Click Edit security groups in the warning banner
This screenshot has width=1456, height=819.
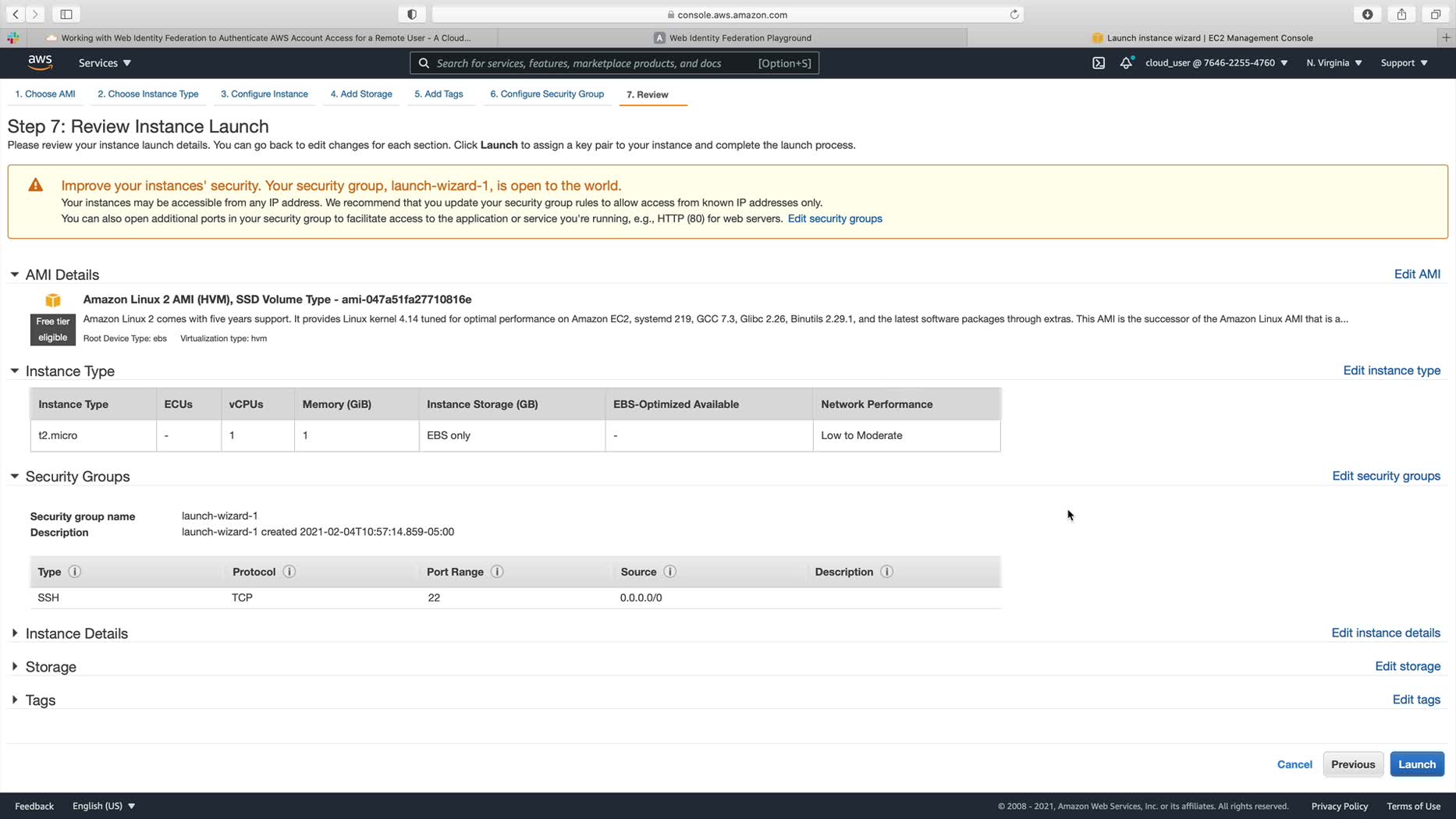835,219
